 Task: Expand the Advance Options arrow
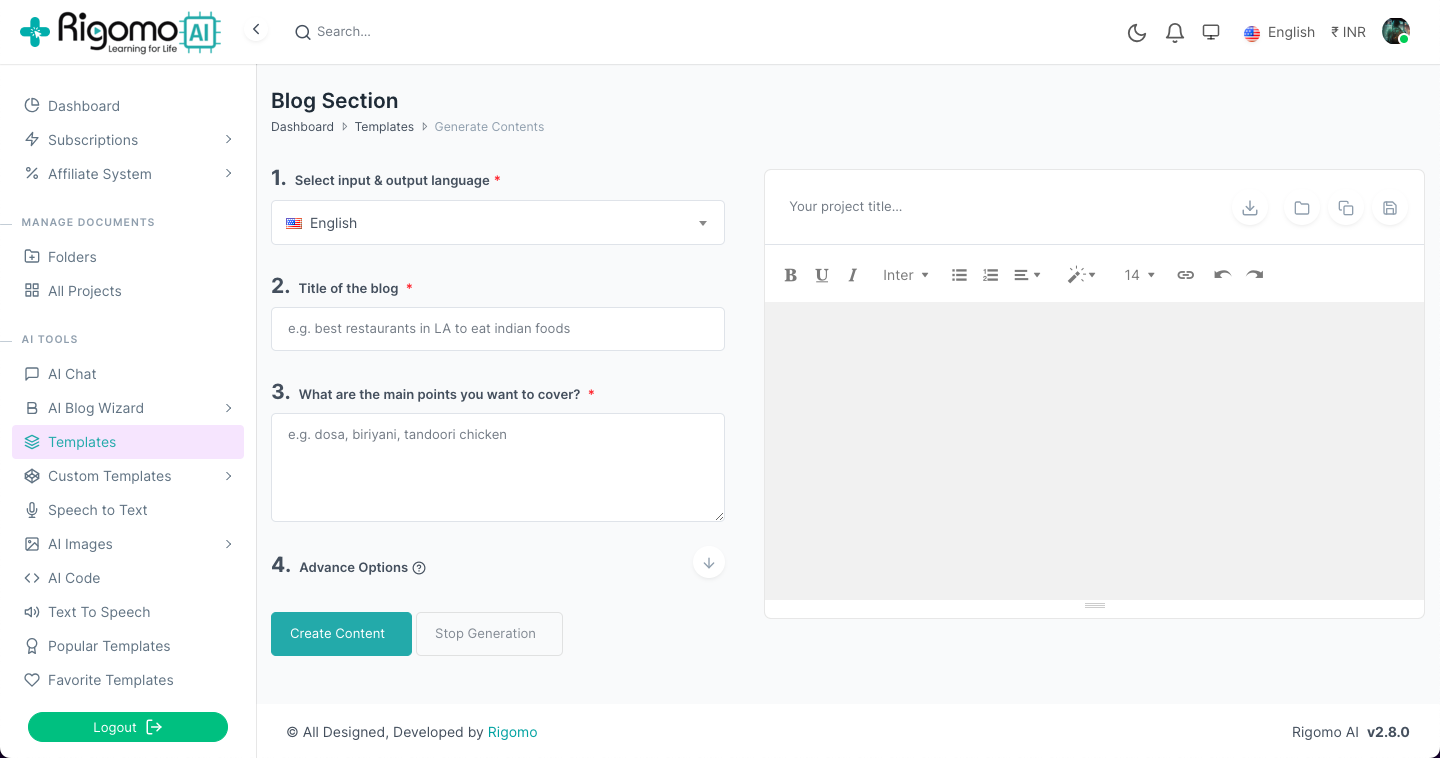pyautogui.click(x=708, y=564)
